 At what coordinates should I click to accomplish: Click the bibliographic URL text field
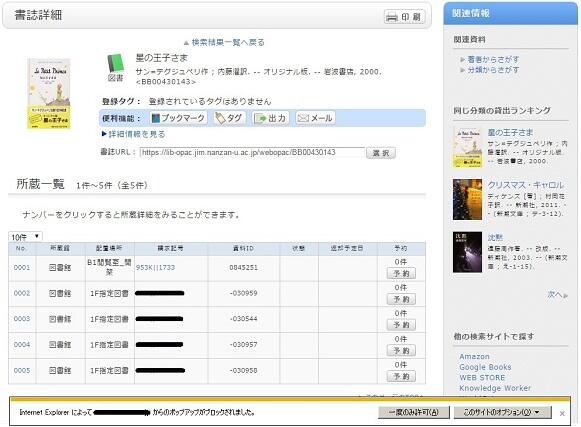point(252,152)
